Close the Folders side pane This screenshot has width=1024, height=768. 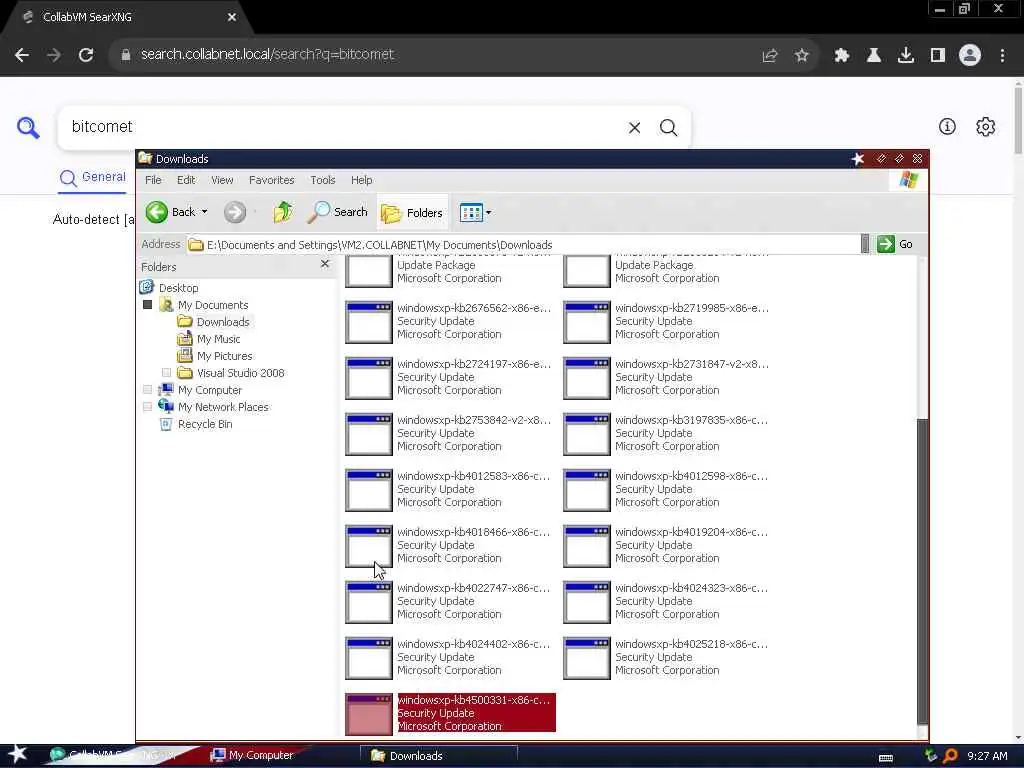(325, 264)
